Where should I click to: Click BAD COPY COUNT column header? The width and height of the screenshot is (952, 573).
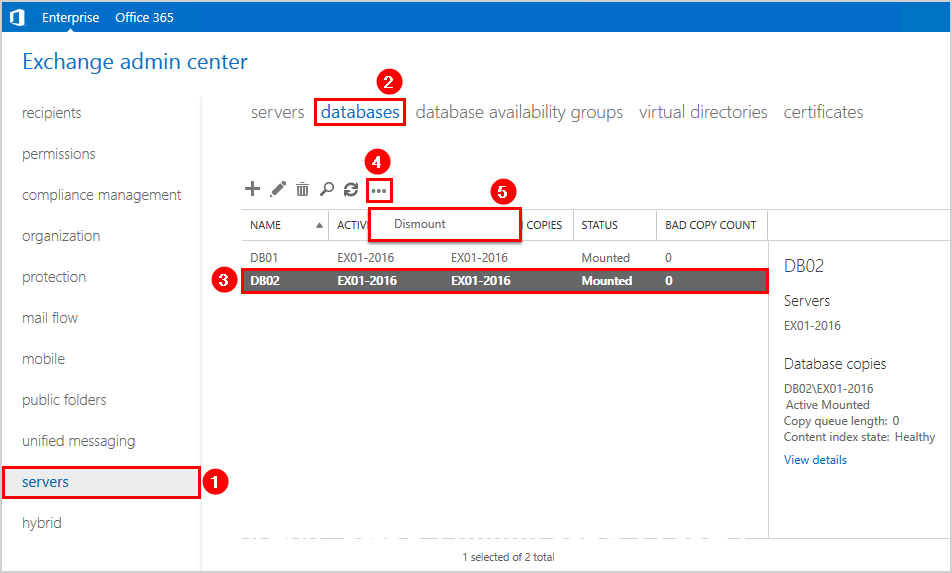710,225
